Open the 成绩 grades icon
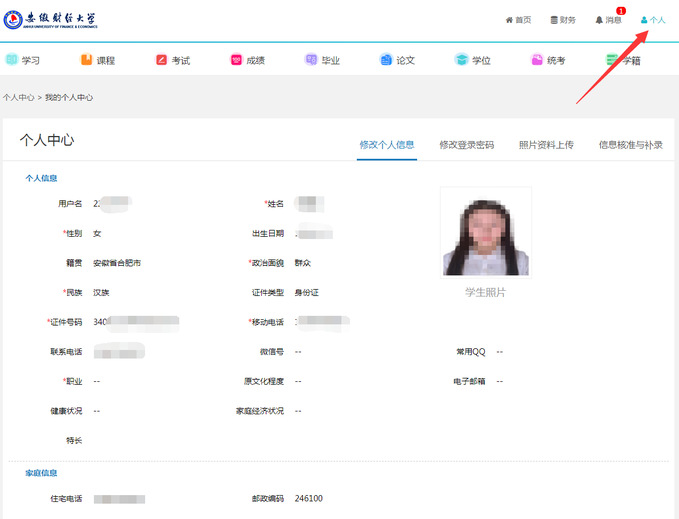This screenshot has height=519, width=679. coord(236,60)
